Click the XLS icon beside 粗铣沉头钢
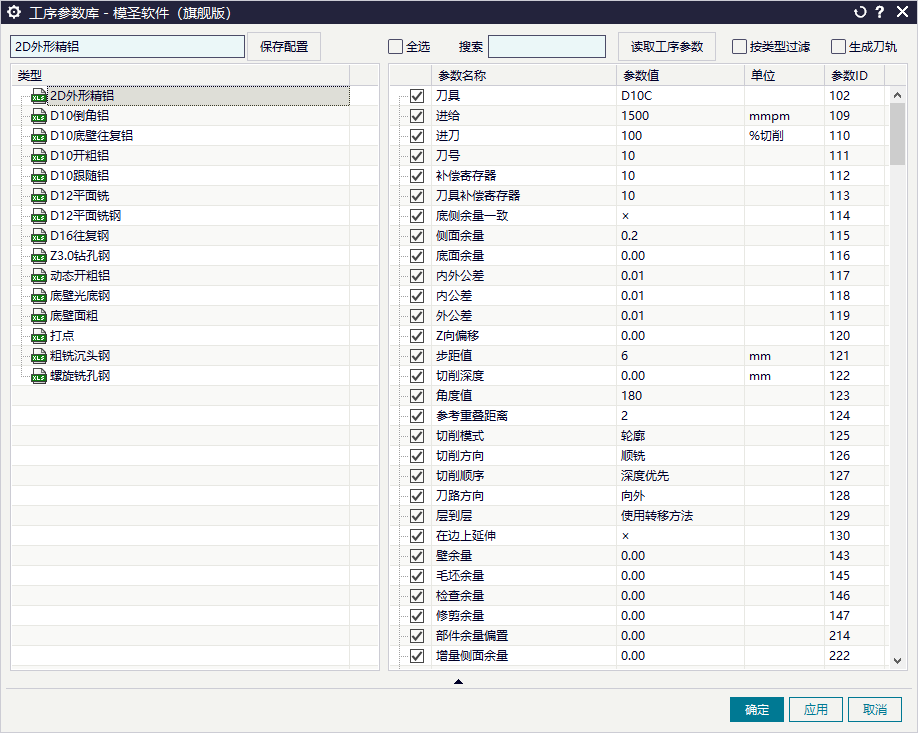 pos(39,356)
